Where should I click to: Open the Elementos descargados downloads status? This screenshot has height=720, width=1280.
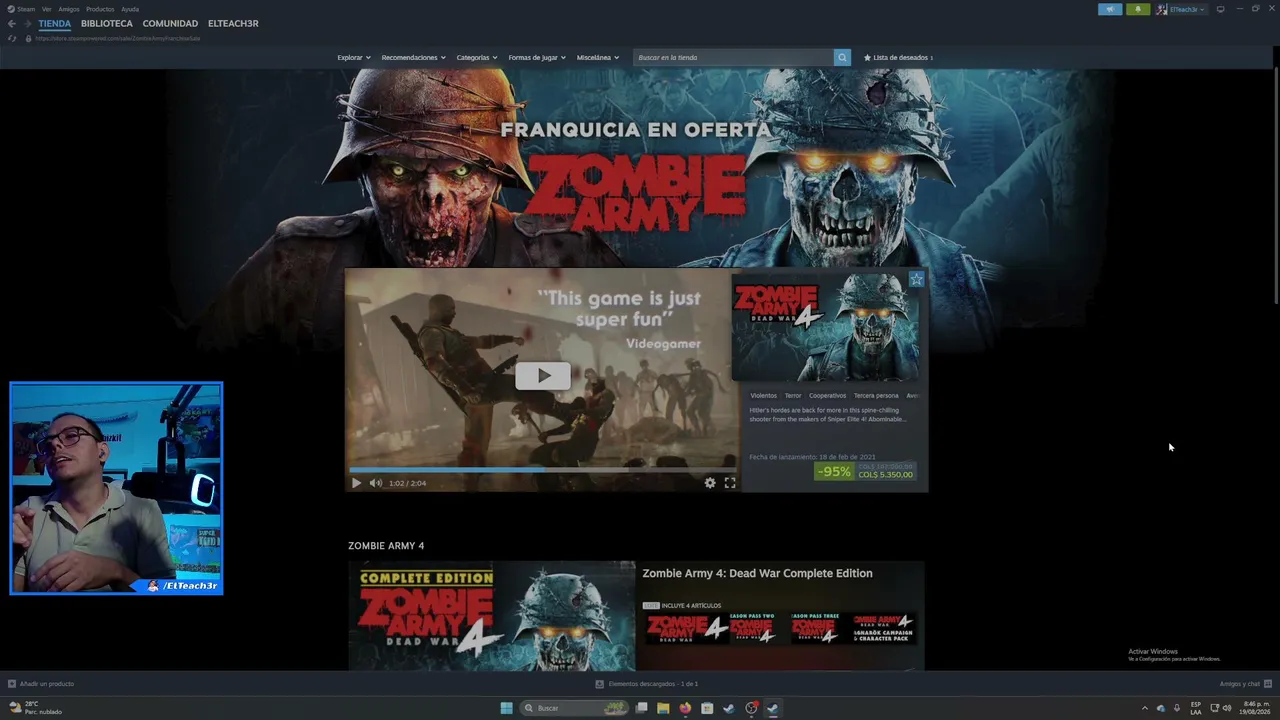(x=647, y=684)
